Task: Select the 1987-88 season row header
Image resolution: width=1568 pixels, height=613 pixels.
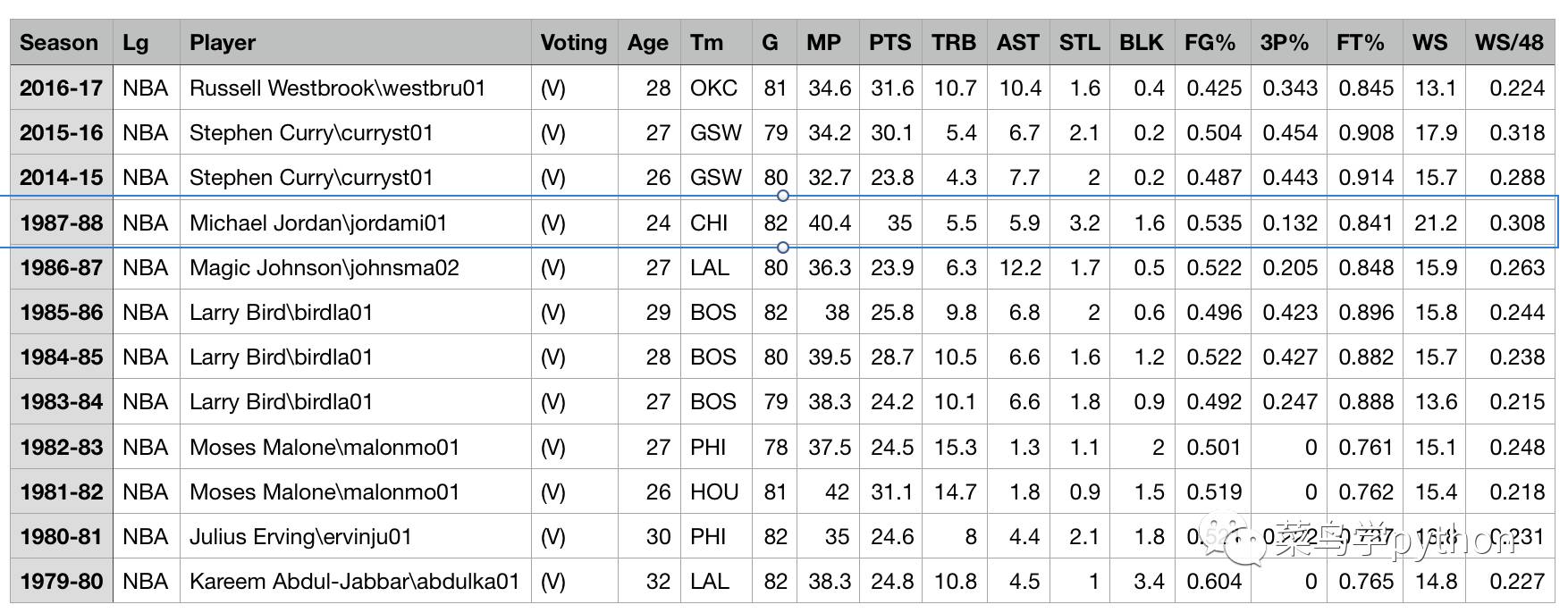Action: (x=61, y=223)
